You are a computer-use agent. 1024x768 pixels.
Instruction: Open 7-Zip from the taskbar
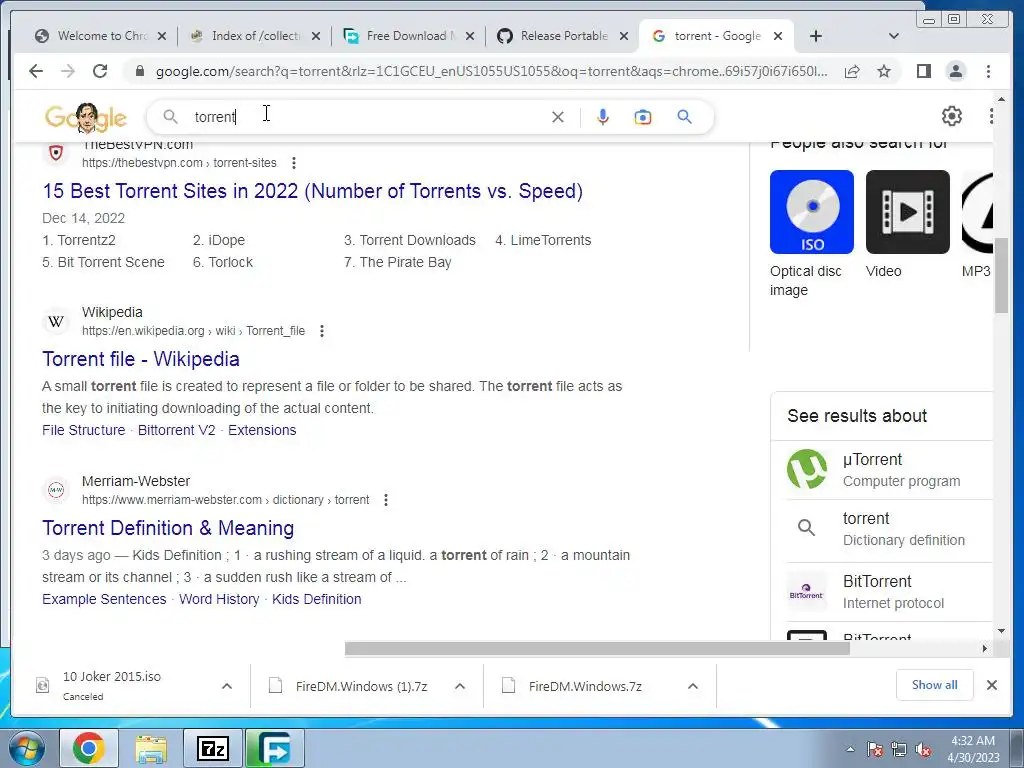pyautogui.click(x=213, y=748)
